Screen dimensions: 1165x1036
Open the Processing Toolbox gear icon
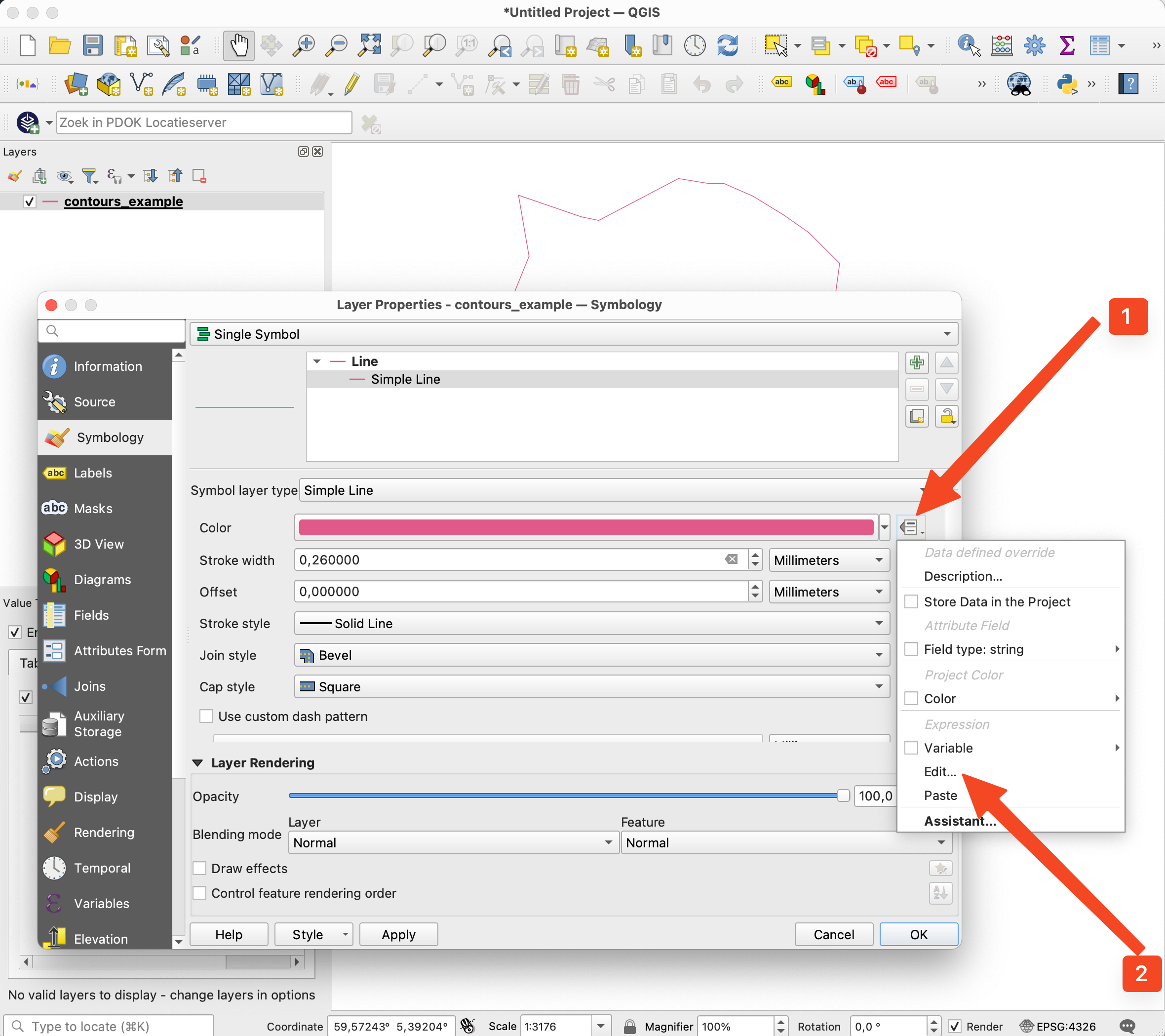click(x=1034, y=45)
